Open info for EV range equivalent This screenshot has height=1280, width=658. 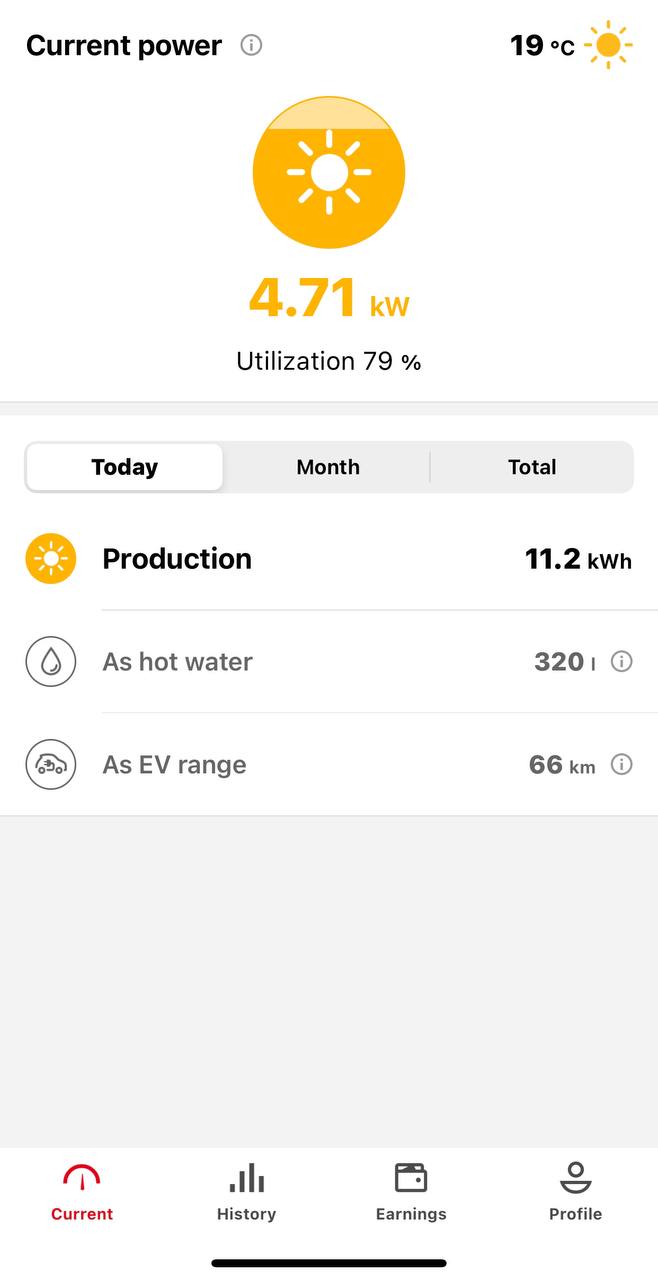tap(622, 765)
